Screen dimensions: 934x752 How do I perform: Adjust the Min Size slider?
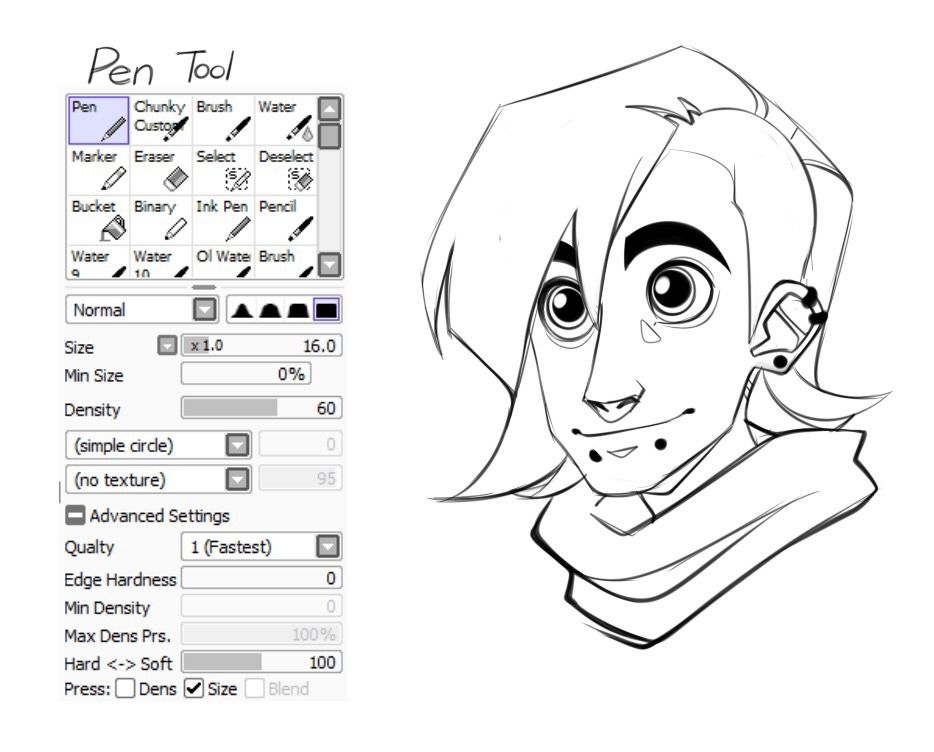(x=246, y=374)
